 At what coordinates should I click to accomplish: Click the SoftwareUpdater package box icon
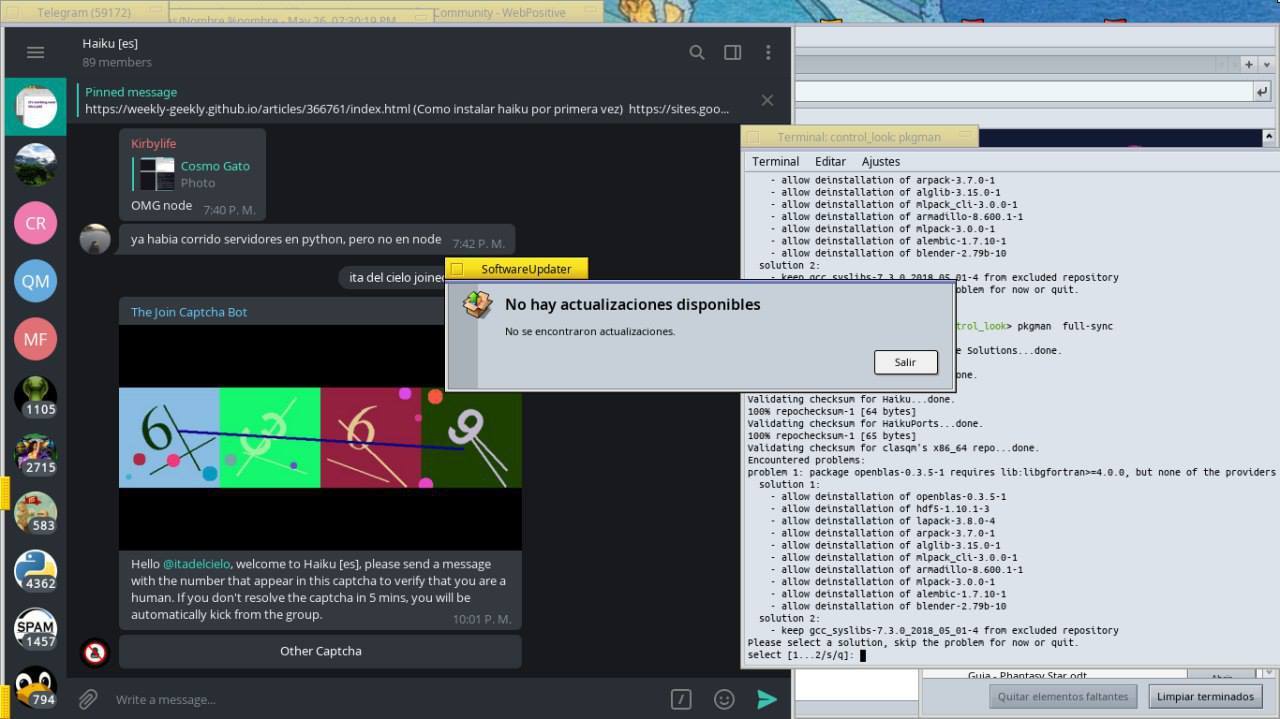point(477,305)
